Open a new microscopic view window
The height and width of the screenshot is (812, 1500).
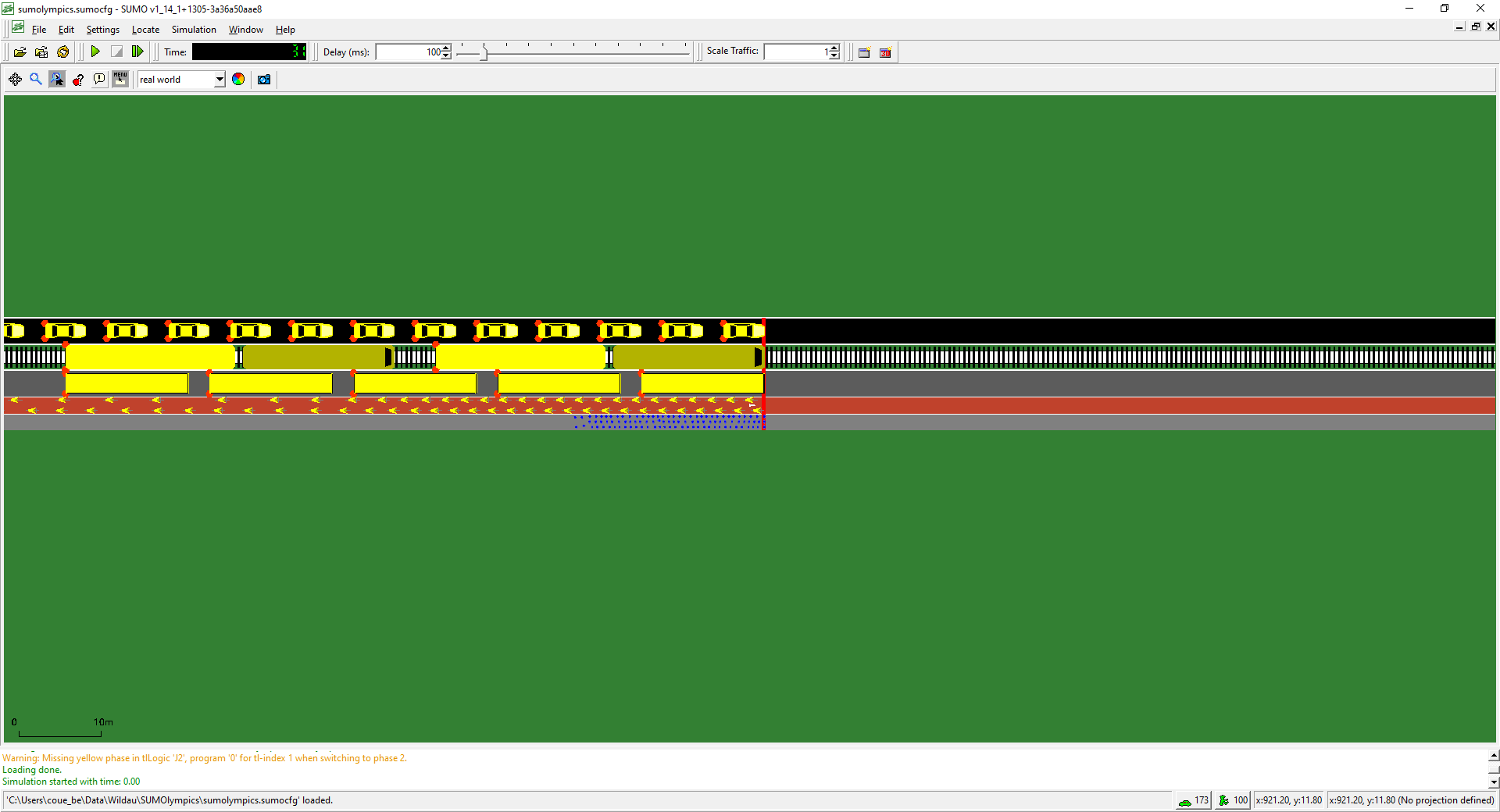864,52
